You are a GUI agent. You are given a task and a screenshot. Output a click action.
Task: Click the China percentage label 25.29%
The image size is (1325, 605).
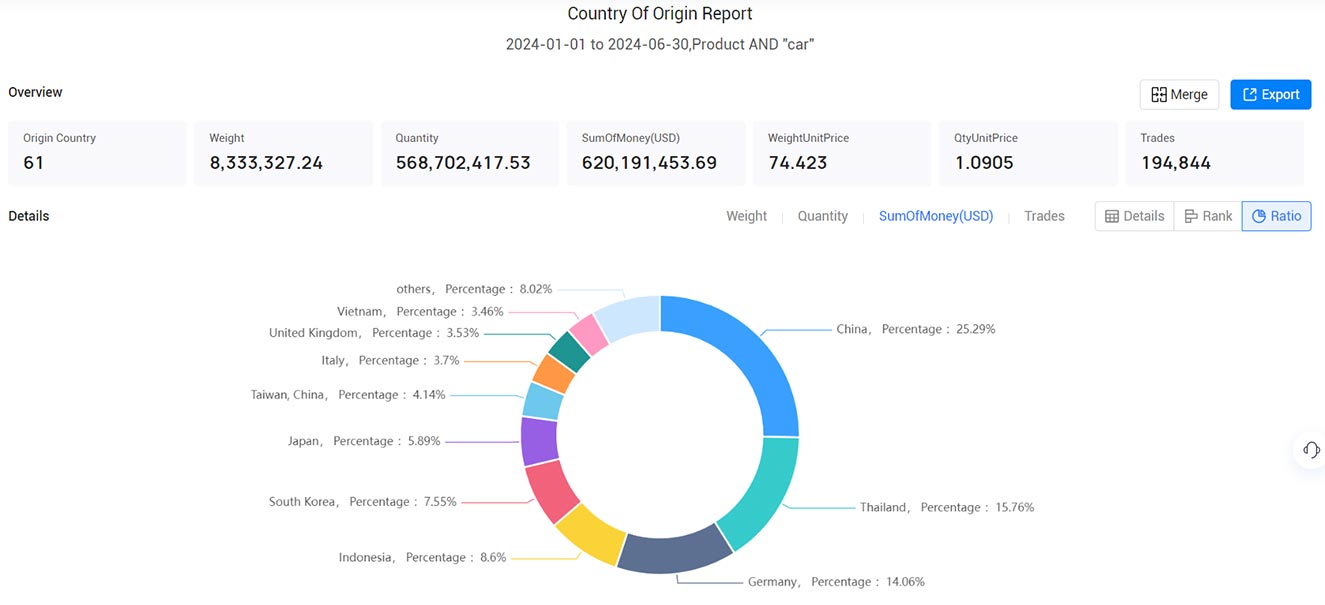pyautogui.click(x=915, y=329)
